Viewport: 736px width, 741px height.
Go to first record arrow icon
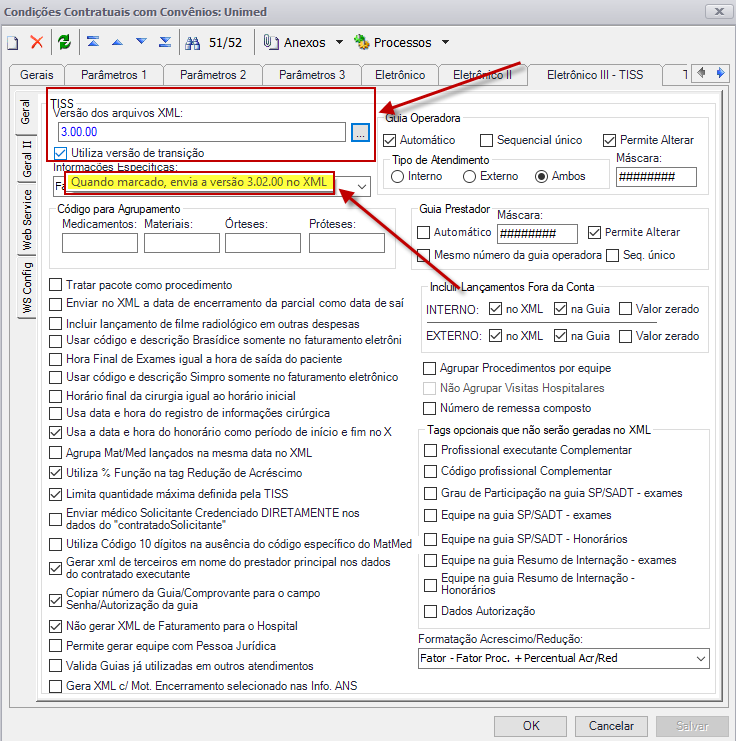93,42
